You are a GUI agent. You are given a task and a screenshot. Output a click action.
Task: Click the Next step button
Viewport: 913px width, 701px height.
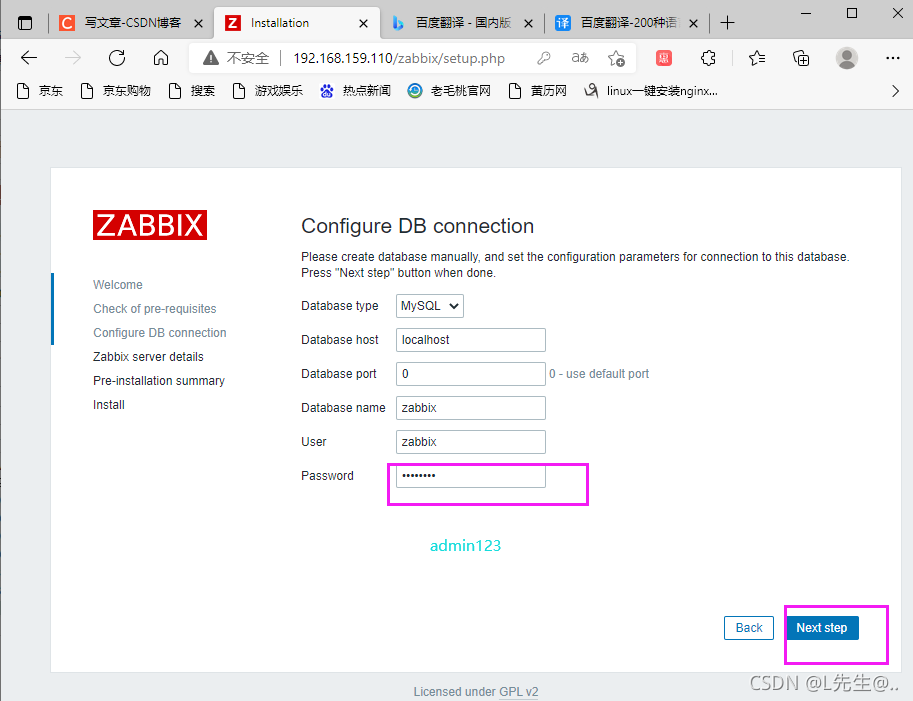[x=822, y=628]
